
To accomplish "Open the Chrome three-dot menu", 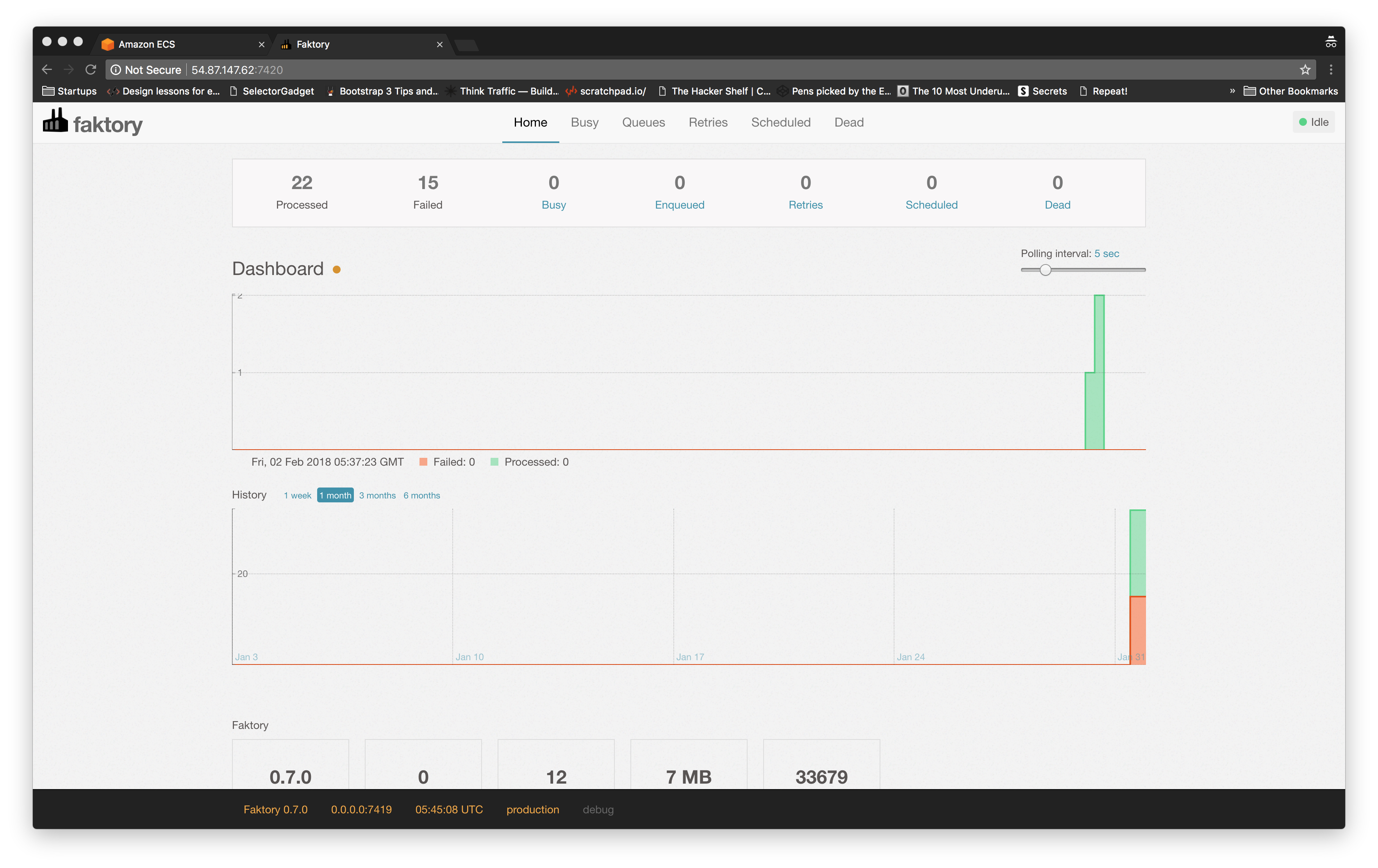I will coord(1331,70).
